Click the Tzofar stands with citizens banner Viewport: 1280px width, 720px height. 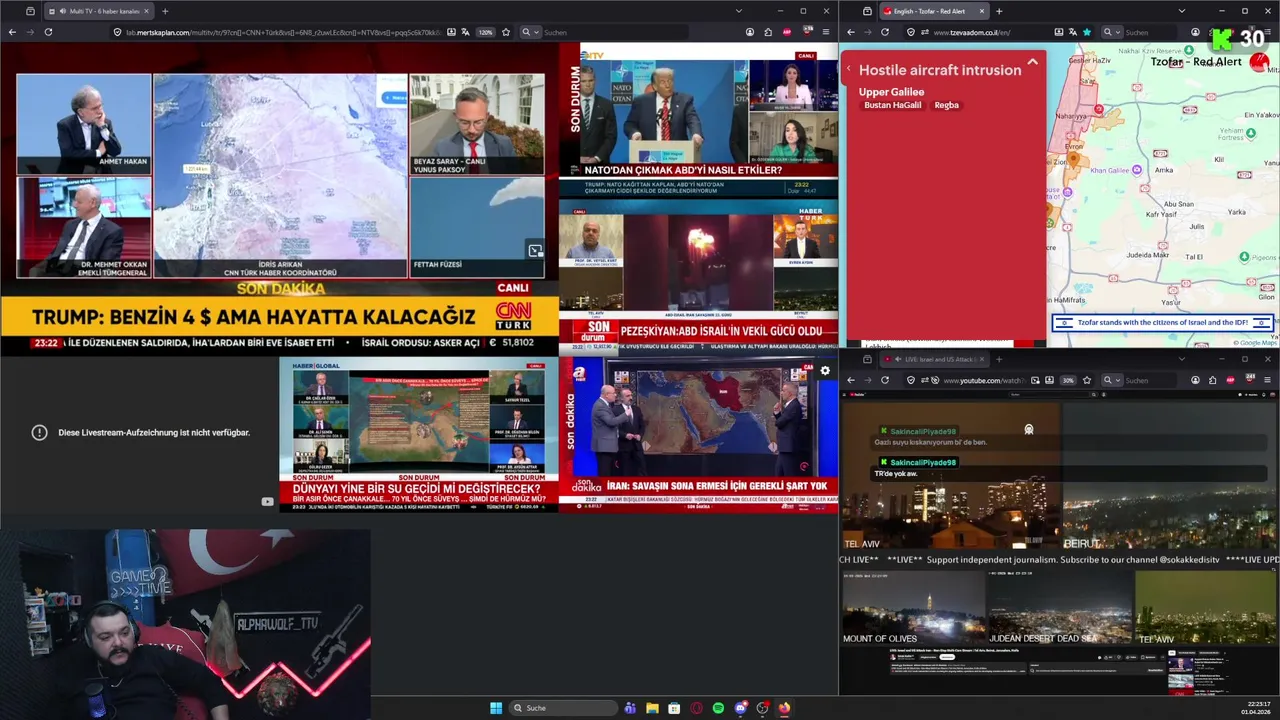pyautogui.click(x=1162, y=322)
